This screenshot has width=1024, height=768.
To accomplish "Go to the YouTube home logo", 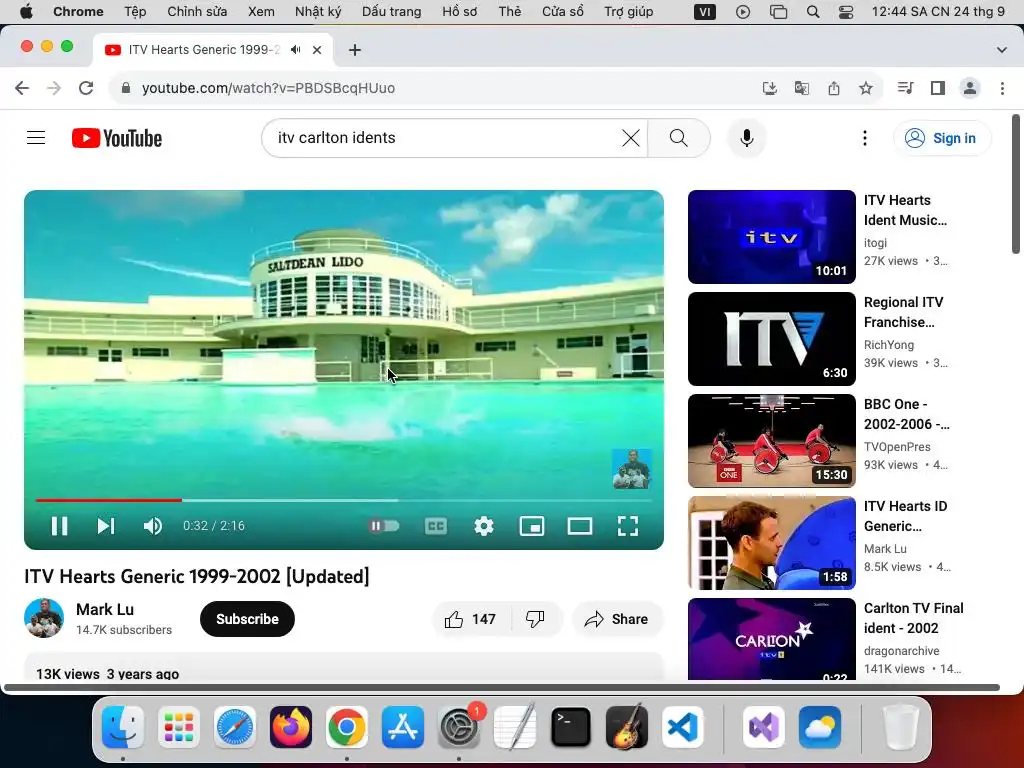I will coord(117,138).
